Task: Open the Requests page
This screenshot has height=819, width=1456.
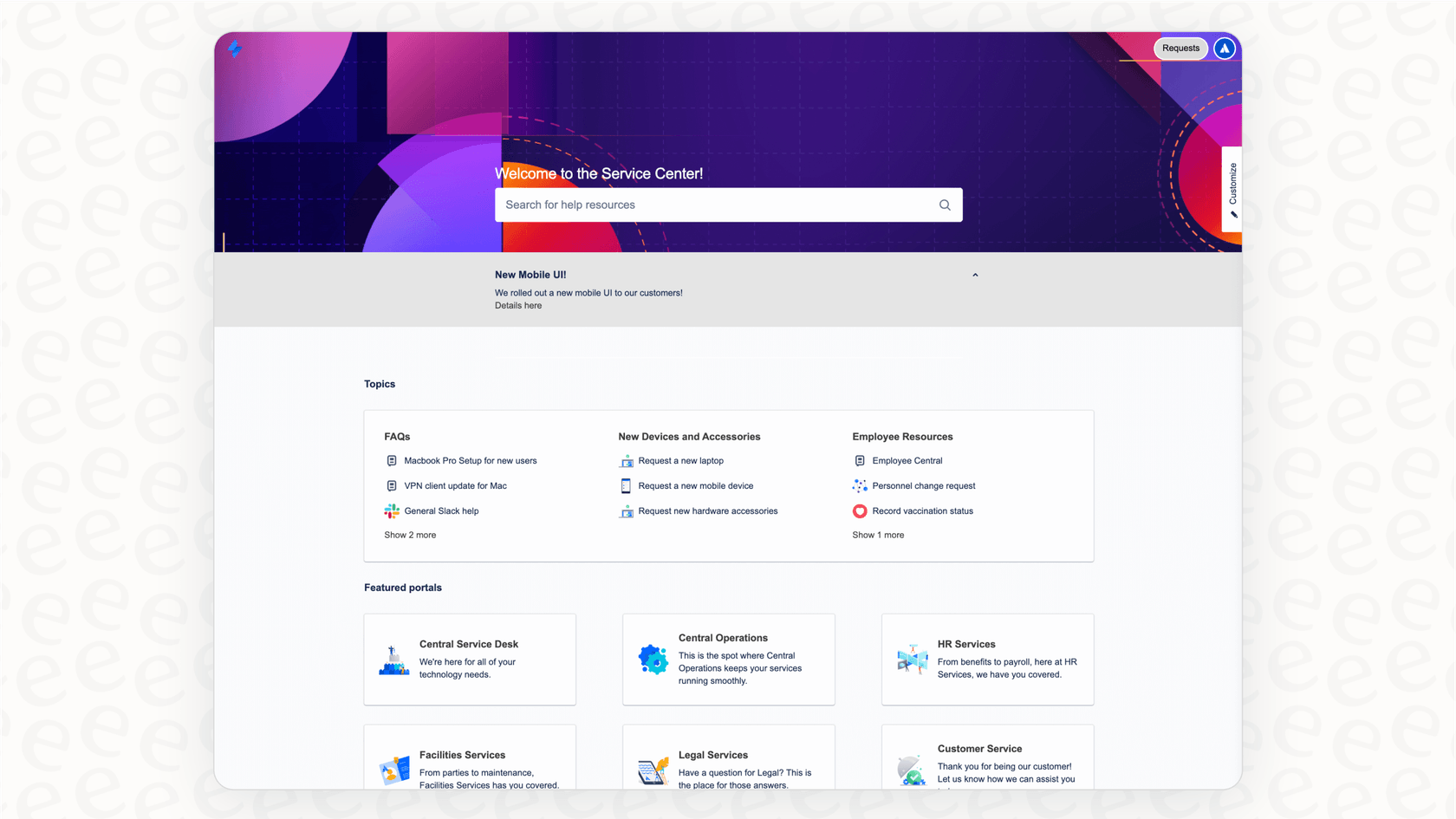Action: 1180,49
